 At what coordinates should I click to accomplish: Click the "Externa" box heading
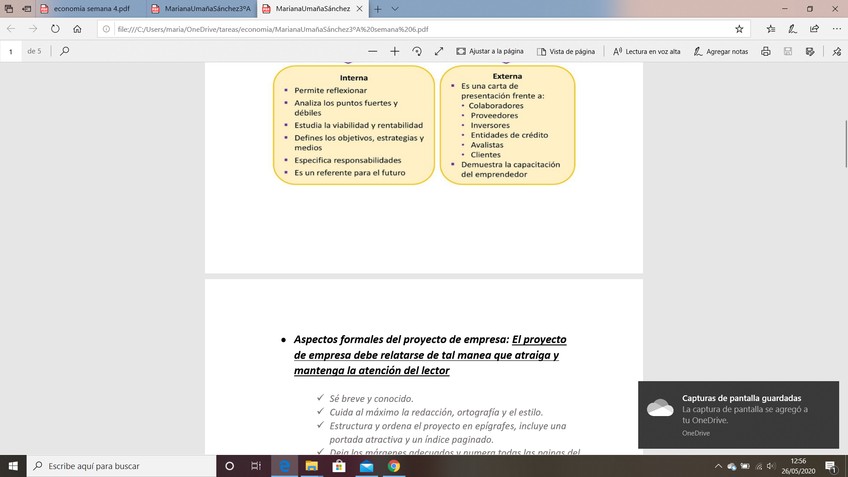507,76
